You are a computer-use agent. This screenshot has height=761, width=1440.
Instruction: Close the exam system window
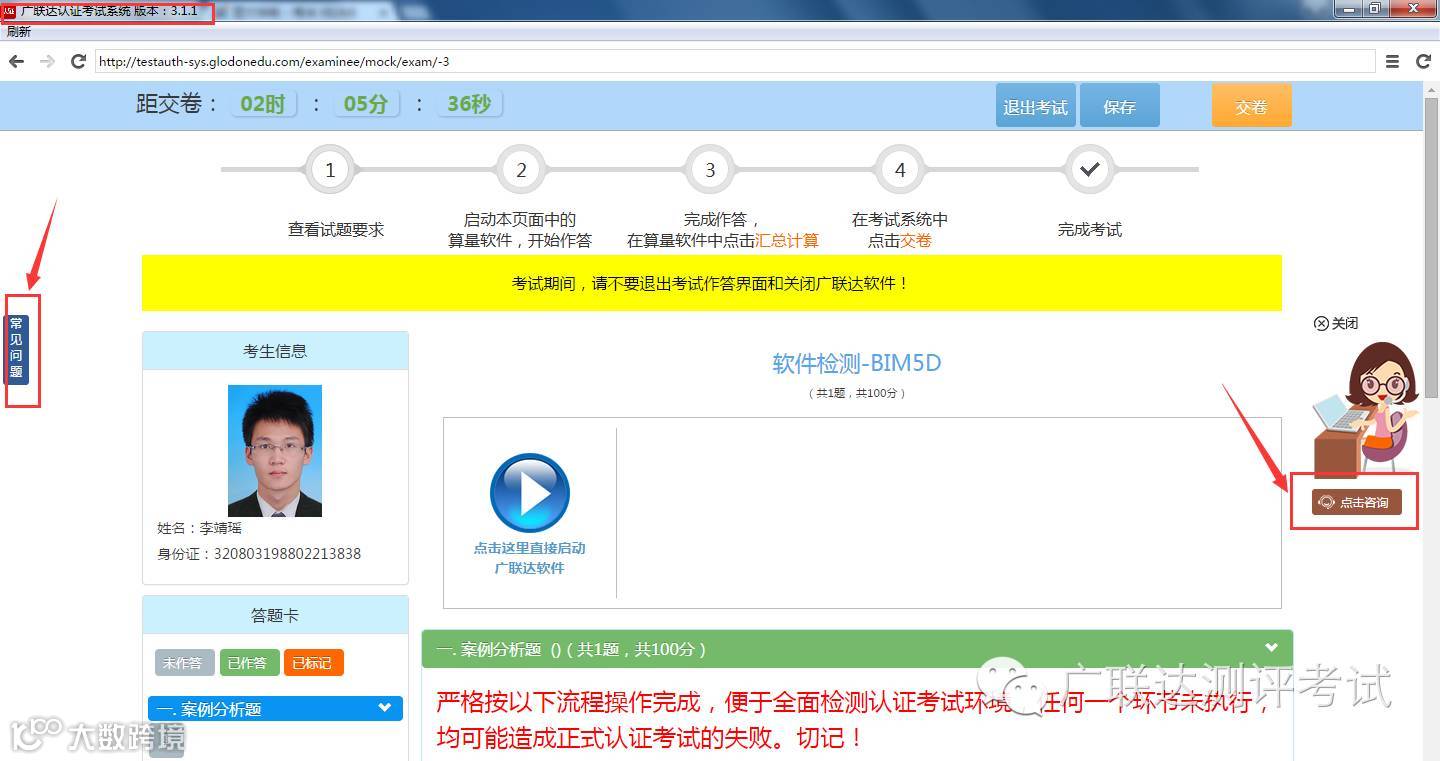(x=1412, y=9)
